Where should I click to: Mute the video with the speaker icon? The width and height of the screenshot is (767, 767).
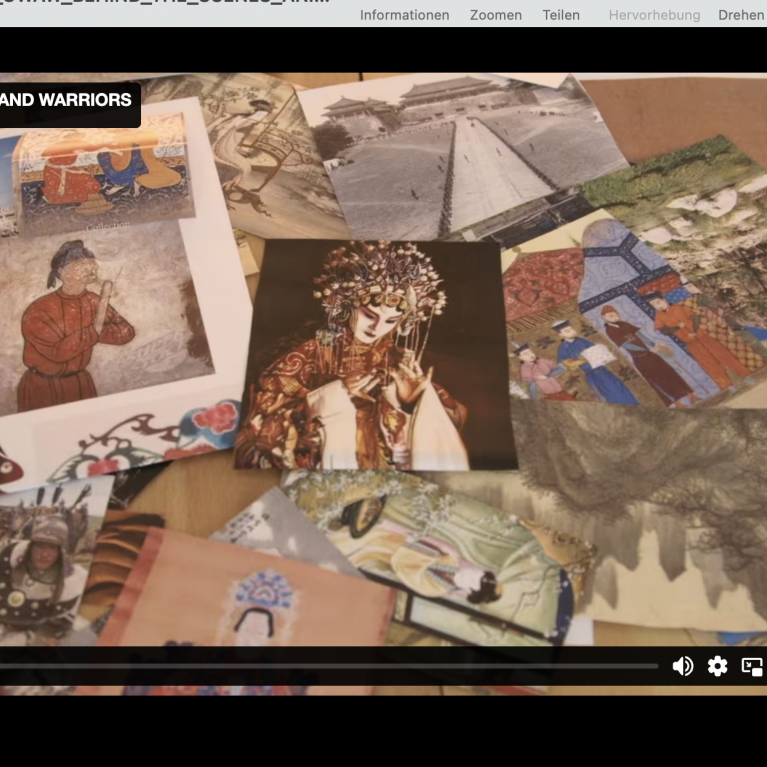coord(683,666)
